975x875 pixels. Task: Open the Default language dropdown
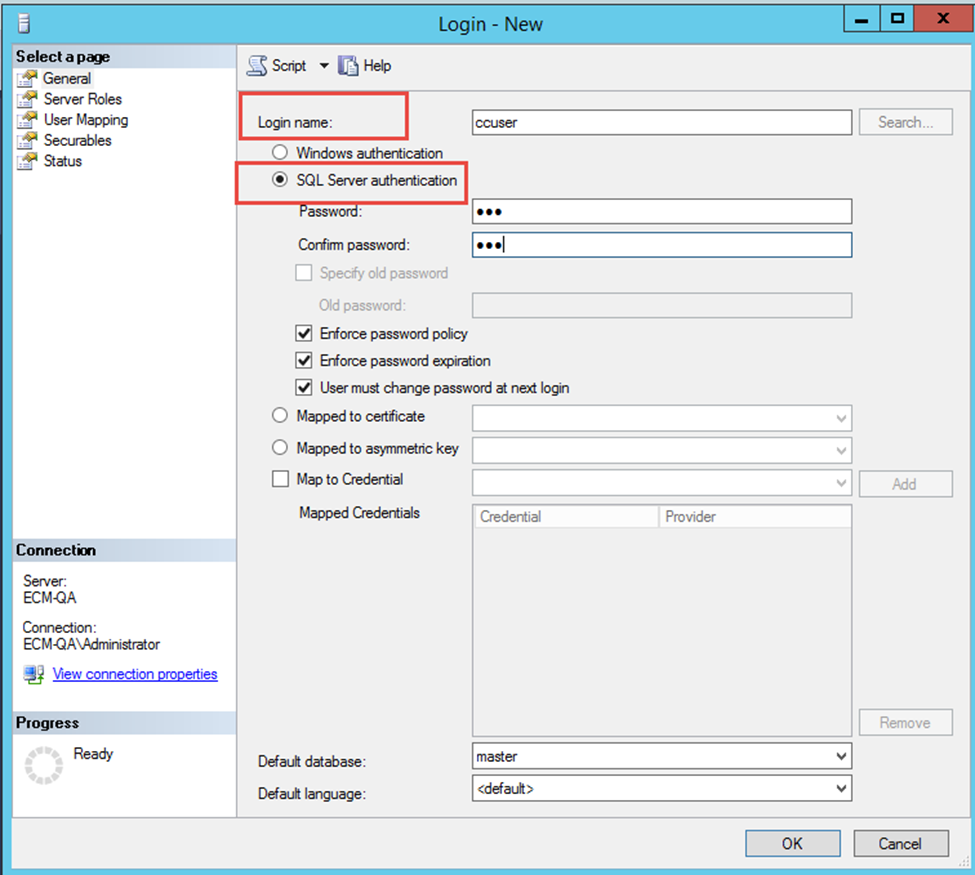point(841,789)
